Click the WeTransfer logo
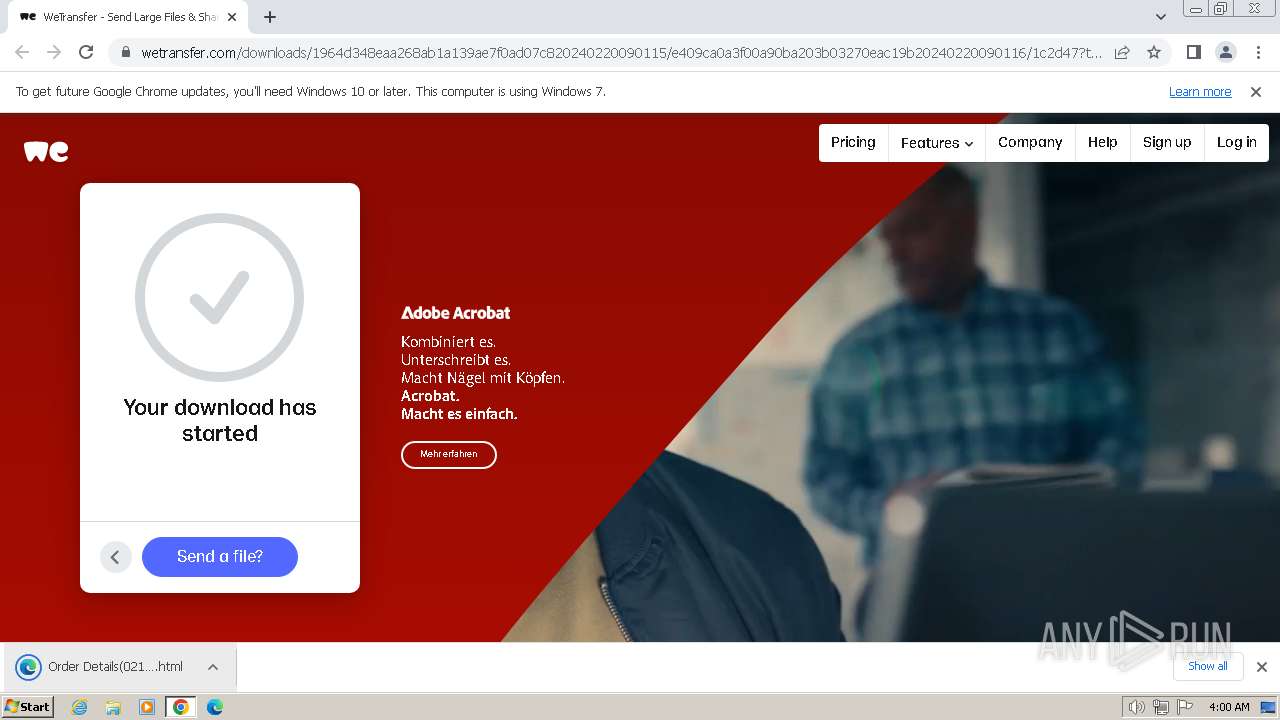 pos(46,151)
